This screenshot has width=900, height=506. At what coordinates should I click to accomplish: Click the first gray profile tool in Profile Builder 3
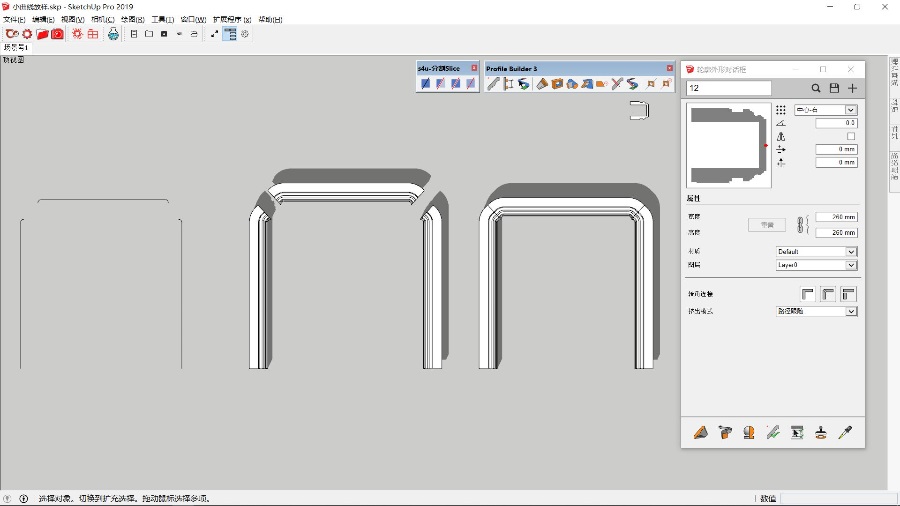493,84
